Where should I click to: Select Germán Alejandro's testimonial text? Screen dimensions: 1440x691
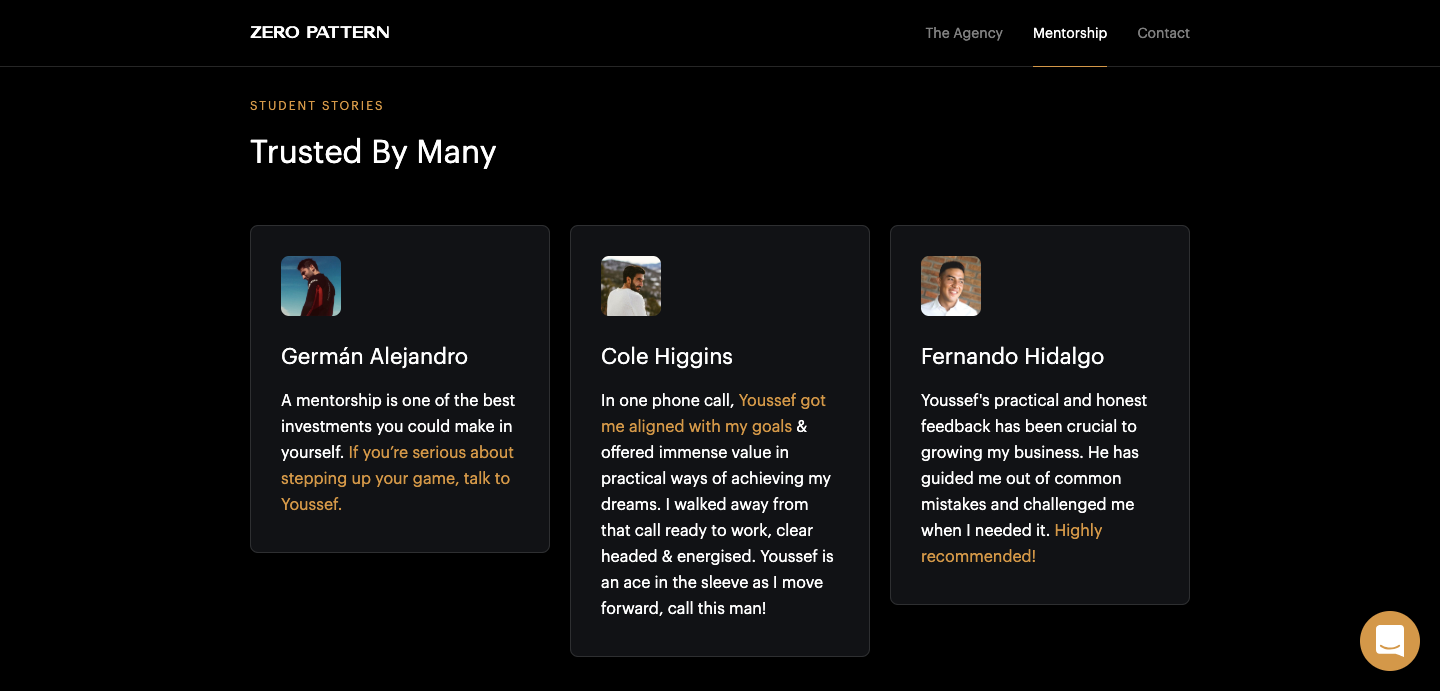(399, 452)
